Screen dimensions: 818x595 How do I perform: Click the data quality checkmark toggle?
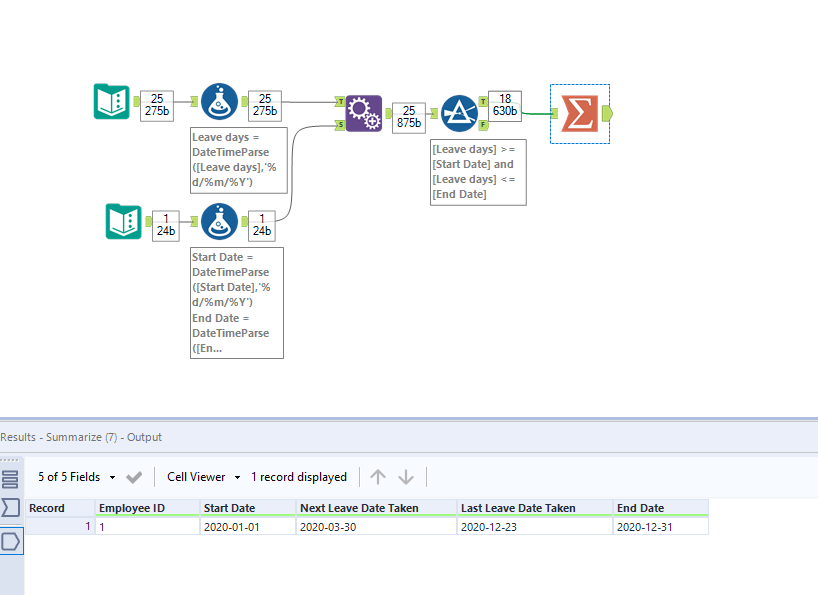pyautogui.click(x=134, y=477)
